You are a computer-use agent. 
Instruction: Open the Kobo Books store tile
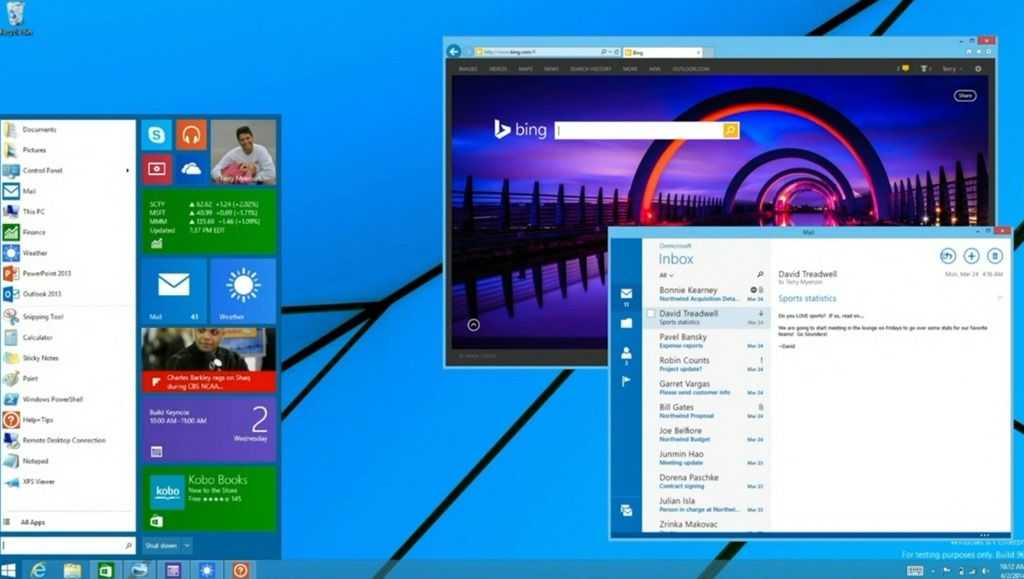[x=209, y=498]
